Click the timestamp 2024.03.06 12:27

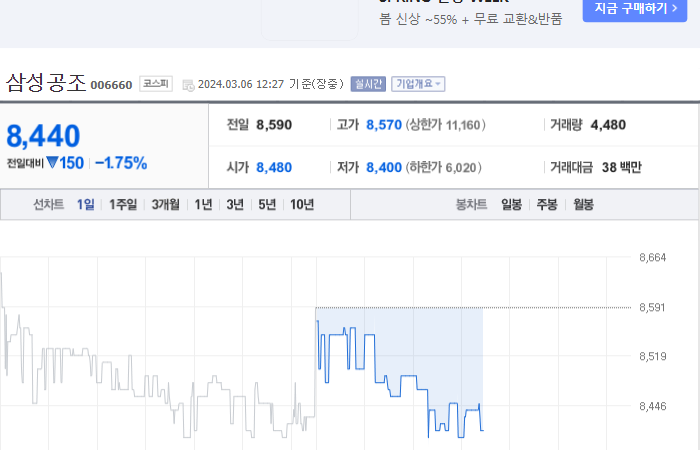[241, 84]
